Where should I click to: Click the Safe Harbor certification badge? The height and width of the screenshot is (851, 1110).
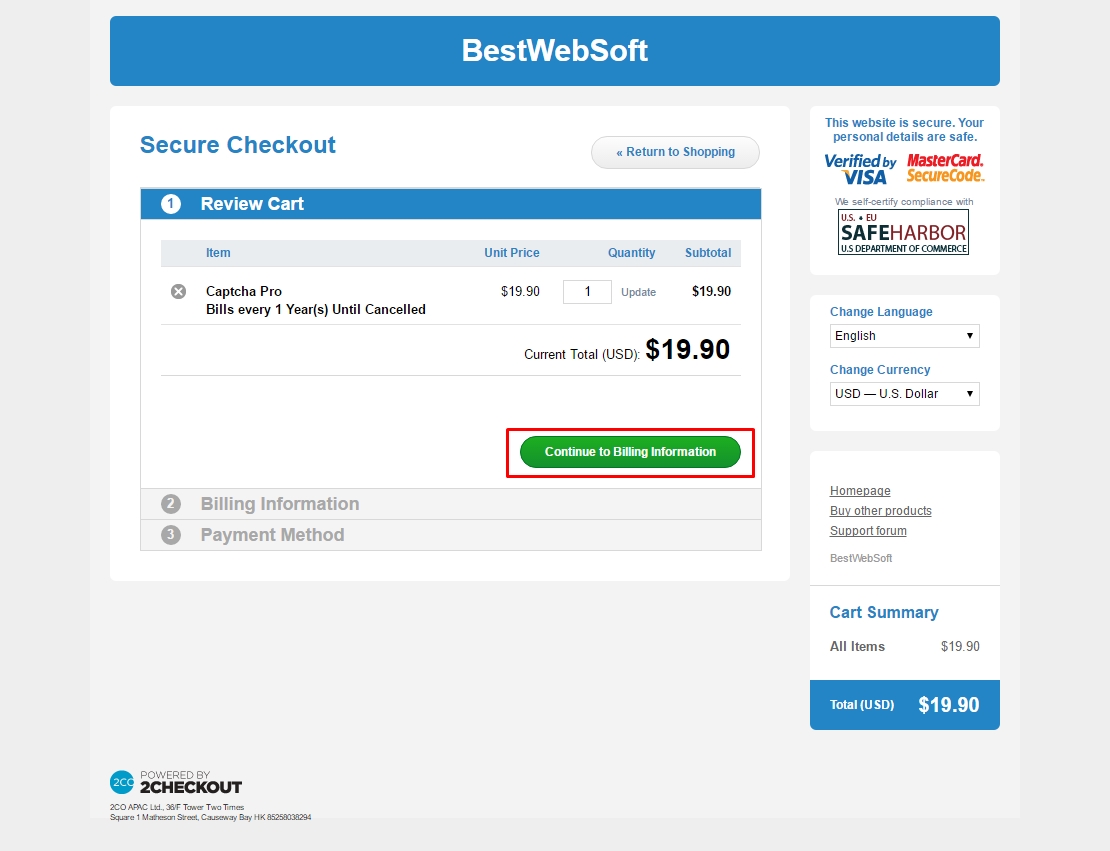coord(903,232)
